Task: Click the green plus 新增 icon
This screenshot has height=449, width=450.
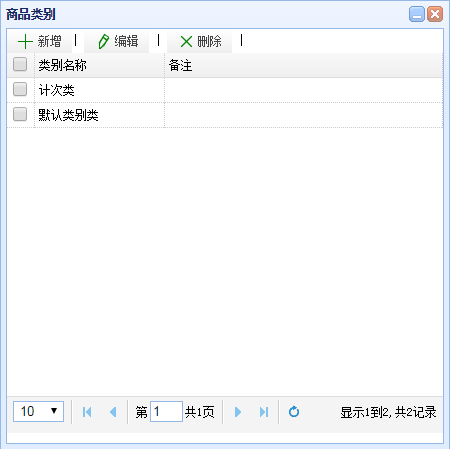Action: (25, 42)
